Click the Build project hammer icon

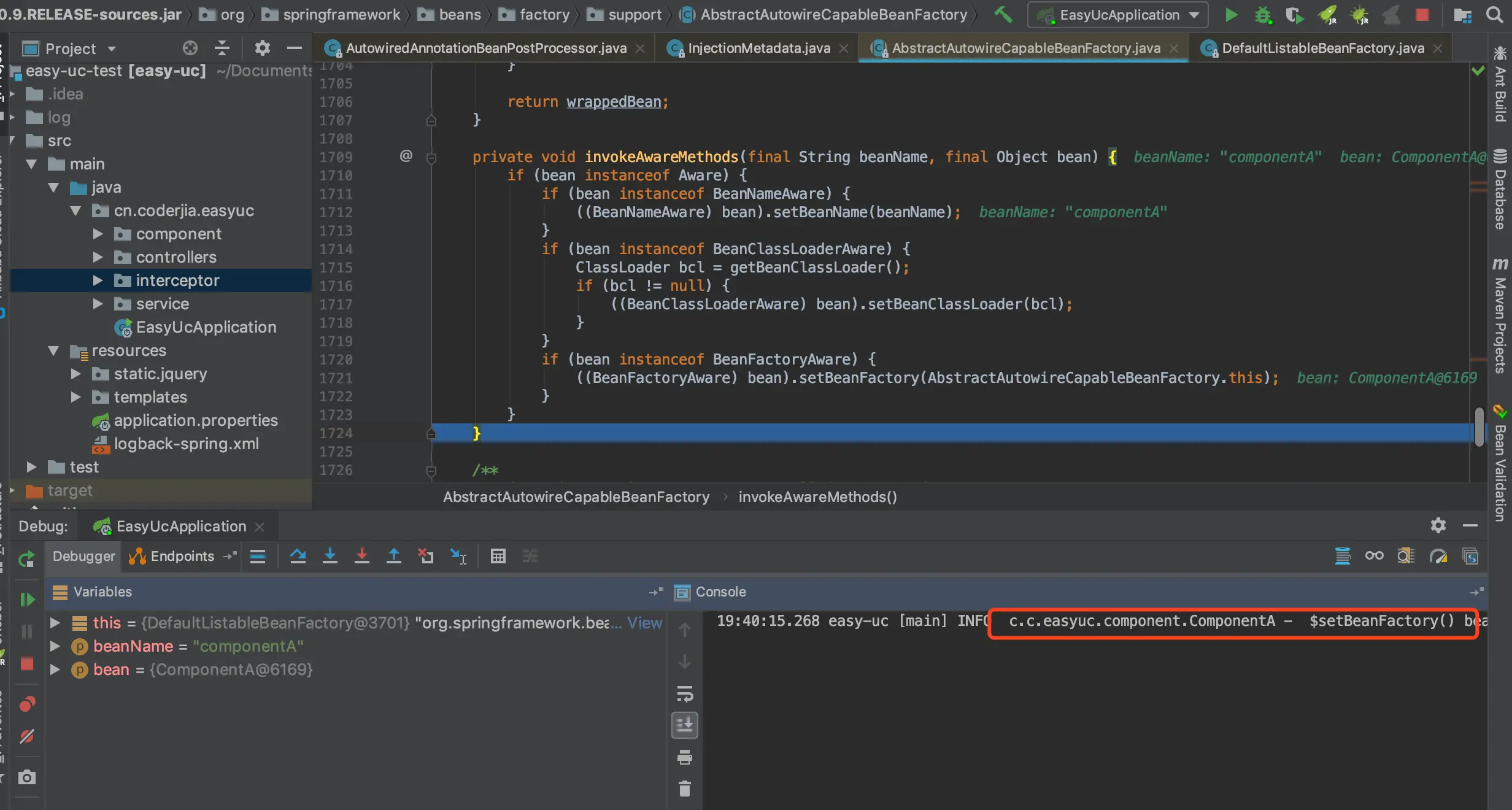click(x=1003, y=15)
